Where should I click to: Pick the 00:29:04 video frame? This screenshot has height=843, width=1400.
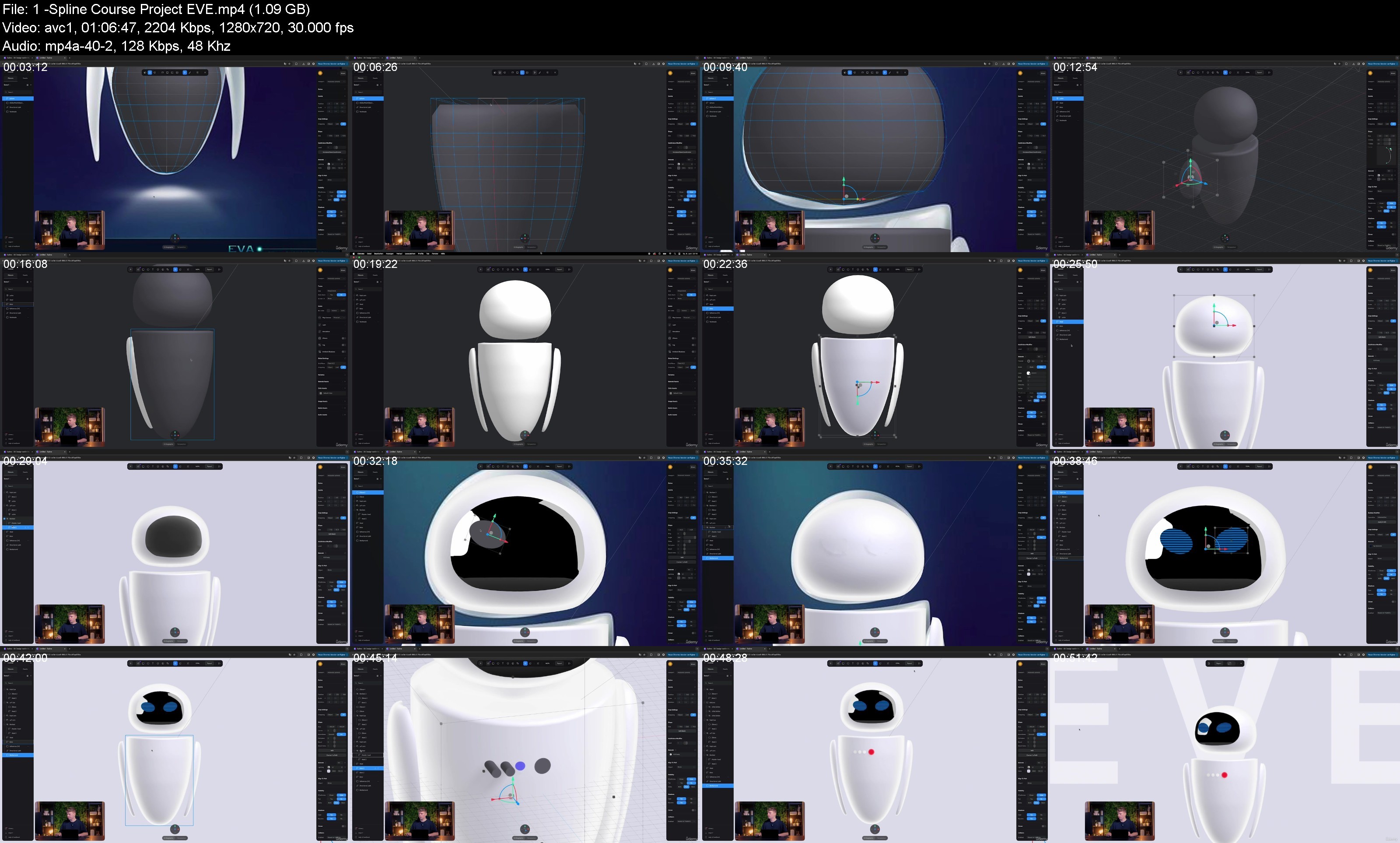pyautogui.click(x=175, y=548)
